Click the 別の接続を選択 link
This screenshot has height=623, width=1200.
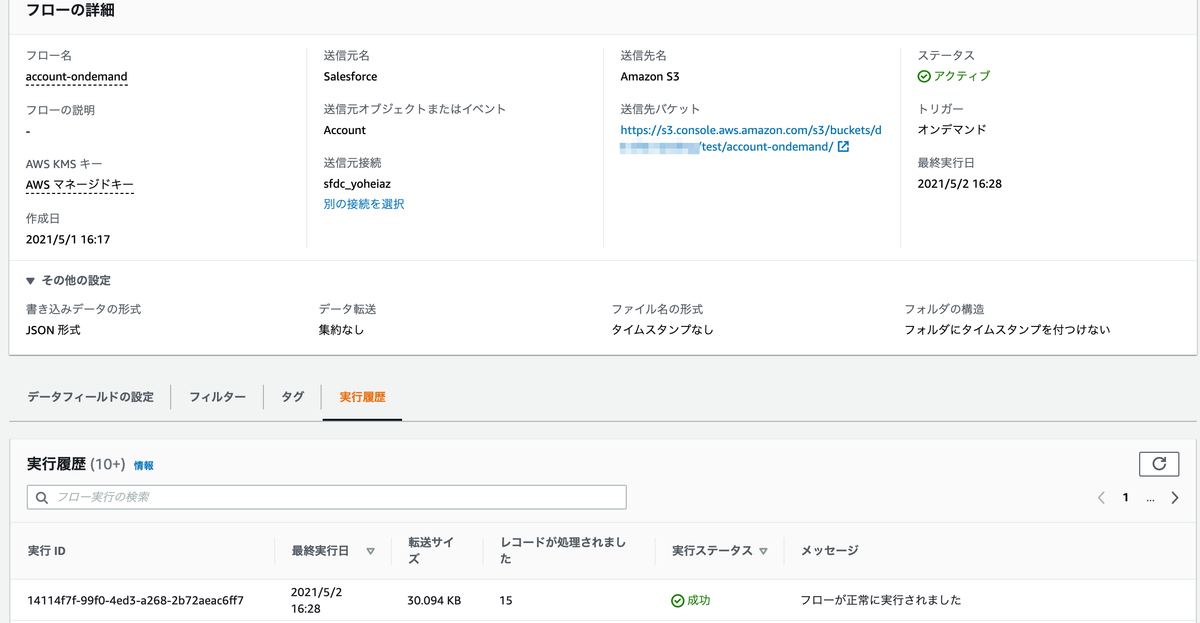pos(364,204)
